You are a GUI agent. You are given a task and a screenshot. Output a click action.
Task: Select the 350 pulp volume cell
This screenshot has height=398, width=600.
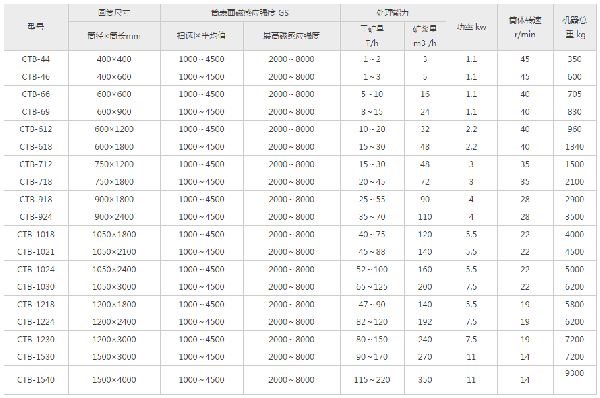point(425,380)
